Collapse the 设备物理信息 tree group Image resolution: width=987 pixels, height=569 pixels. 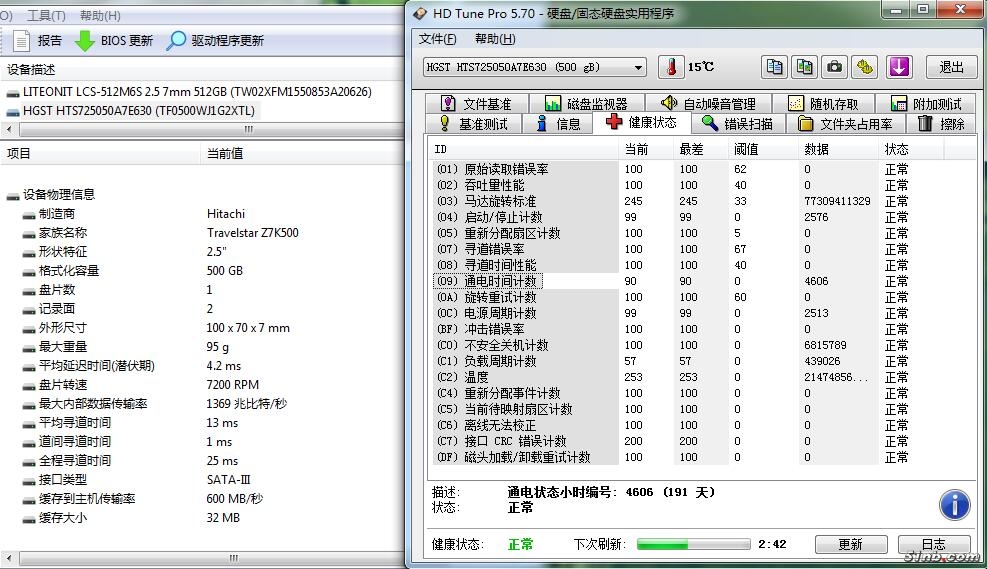[x=13, y=195]
